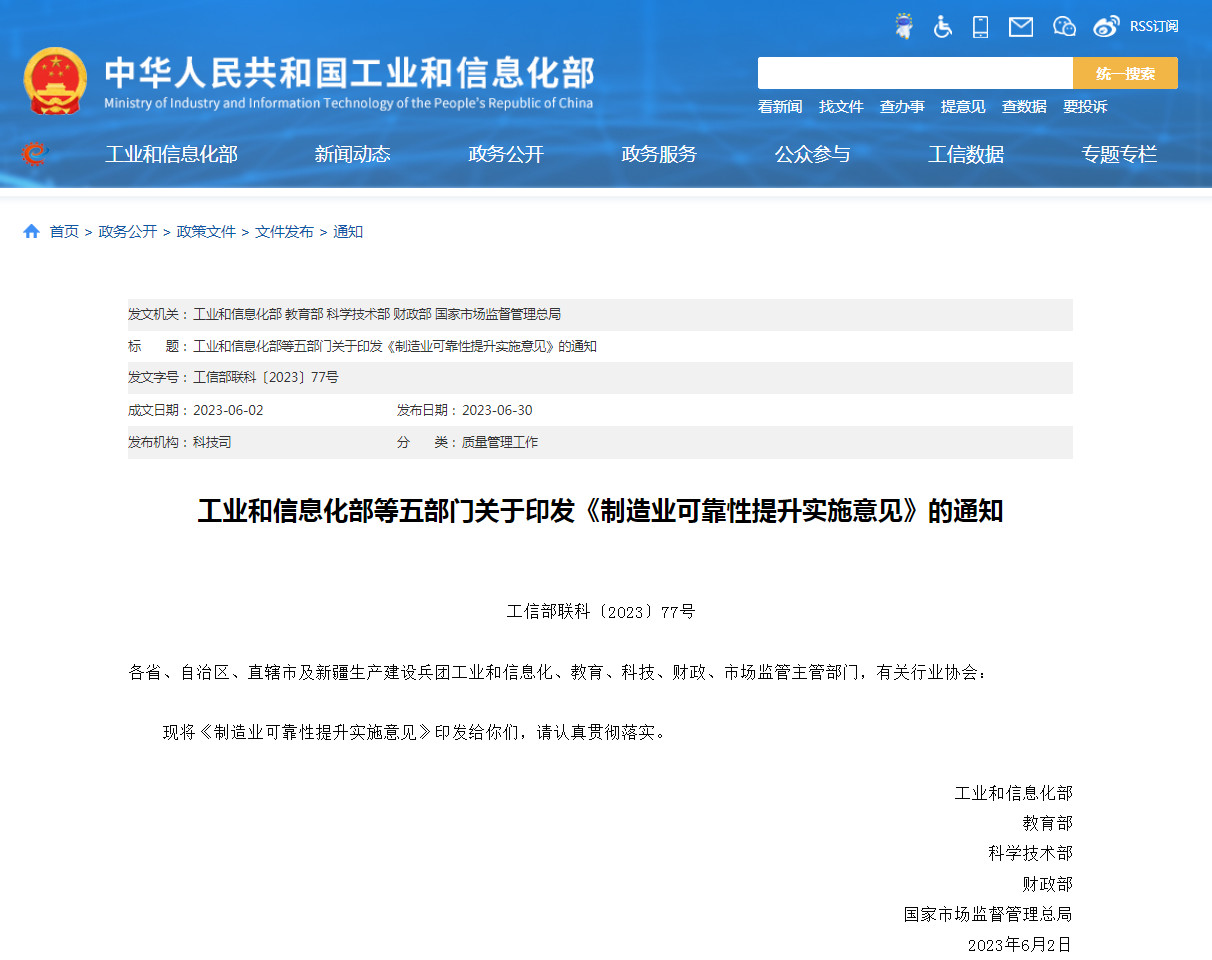Open the accessibility wheelchair icon
The height and width of the screenshot is (960, 1212).
pos(943,27)
